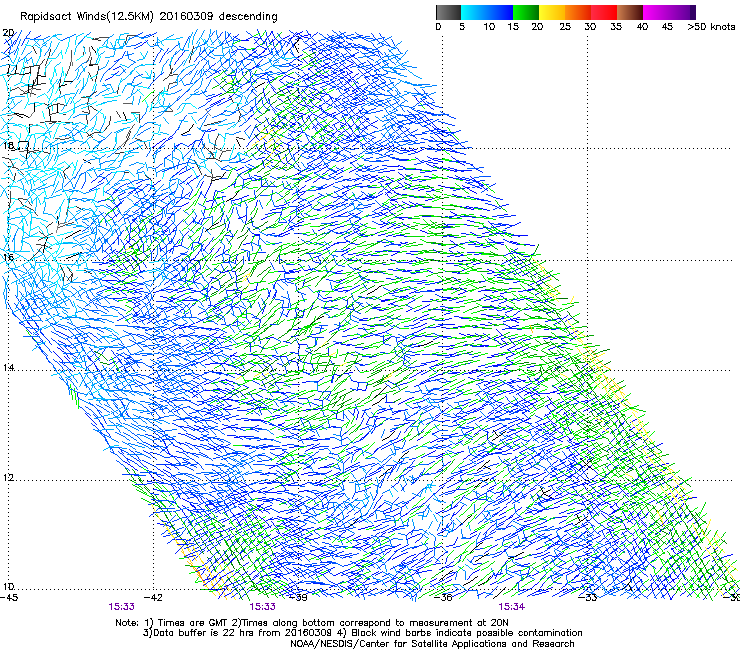This screenshot has width=740, height=650.
Task: Click the longitude label '-45'
Action: pos(9,598)
